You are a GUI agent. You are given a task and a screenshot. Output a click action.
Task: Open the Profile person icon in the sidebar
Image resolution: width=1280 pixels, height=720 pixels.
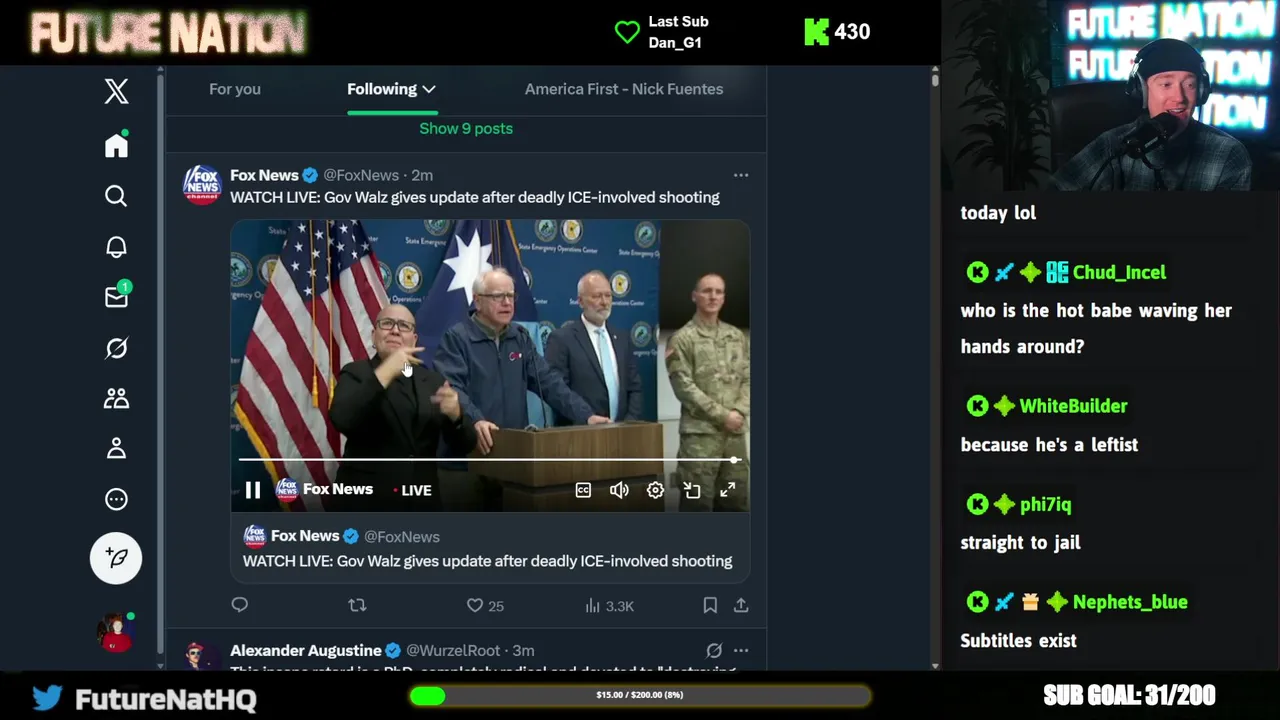point(116,448)
